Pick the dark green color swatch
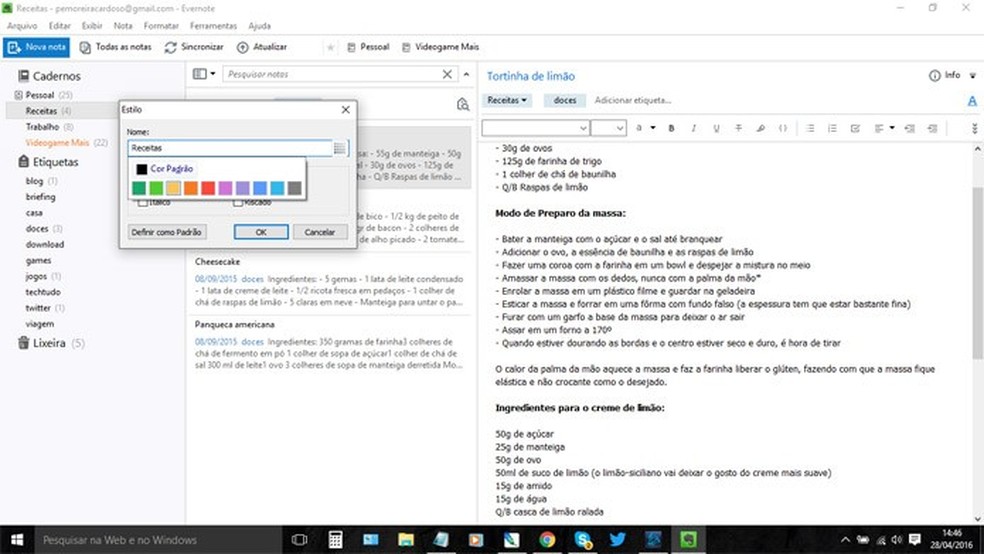The height and width of the screenshot is (554, 984). coord(139,188)
